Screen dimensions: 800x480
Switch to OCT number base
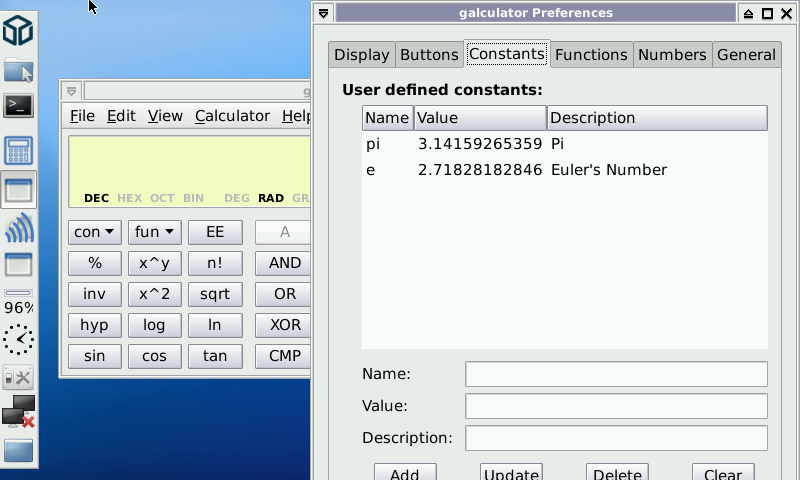[162, 198]
